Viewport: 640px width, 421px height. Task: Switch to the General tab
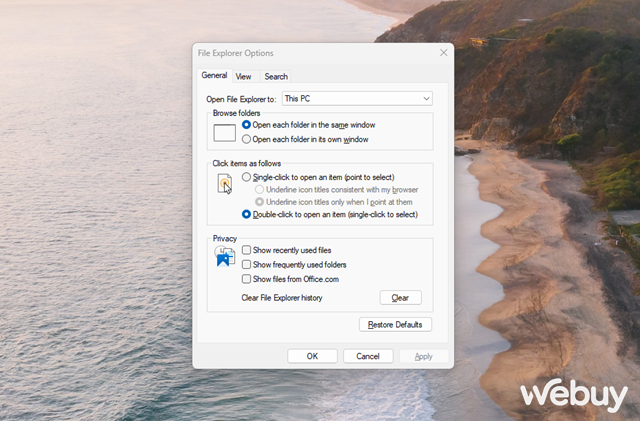point(214,76)
